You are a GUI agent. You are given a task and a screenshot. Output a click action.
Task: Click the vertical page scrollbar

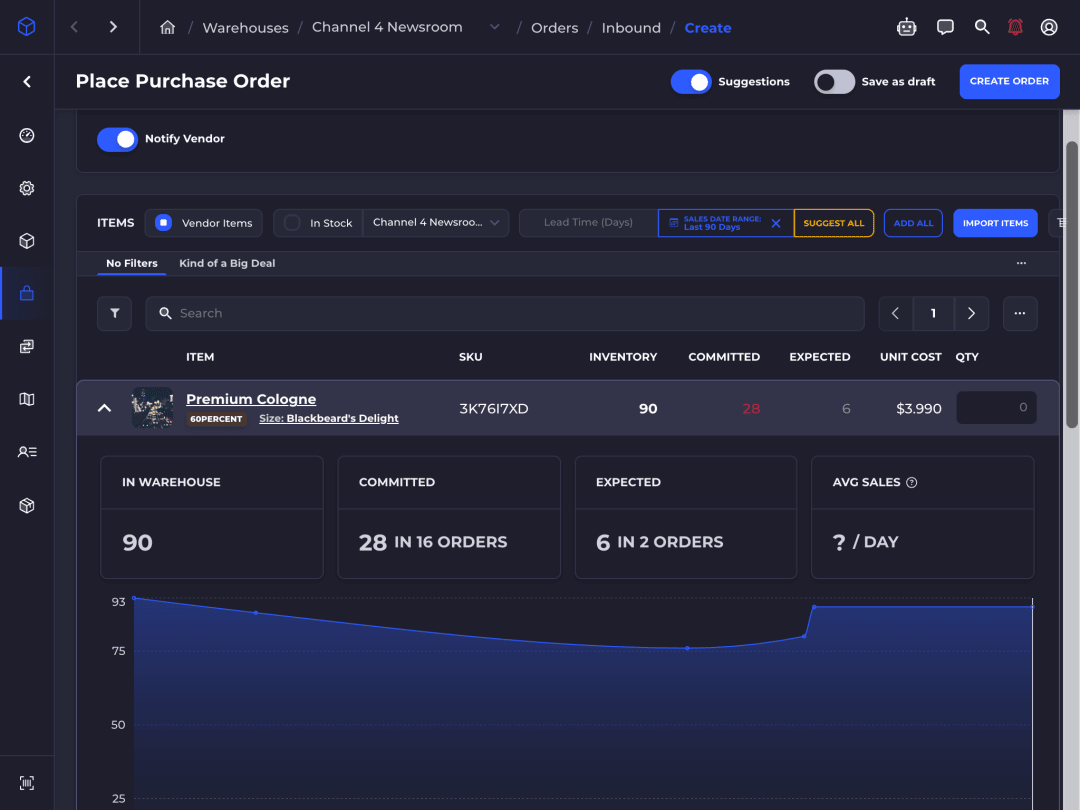click(x=1071, y=285)
